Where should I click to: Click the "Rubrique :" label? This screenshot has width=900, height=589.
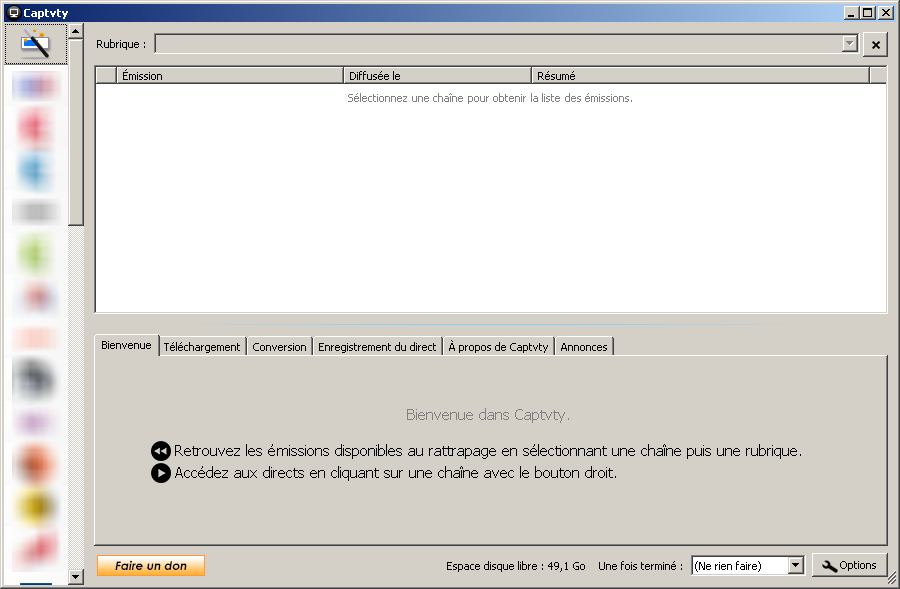(121, 44)
